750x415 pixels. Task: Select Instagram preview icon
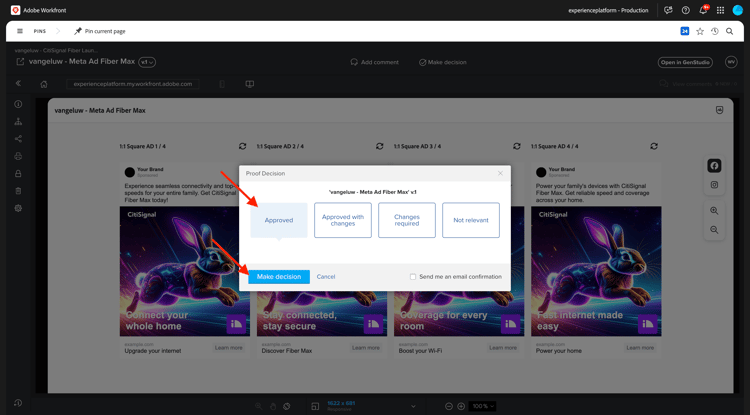pos(714,185)
